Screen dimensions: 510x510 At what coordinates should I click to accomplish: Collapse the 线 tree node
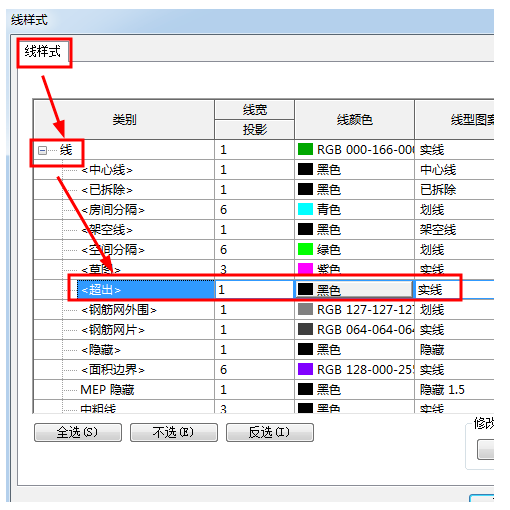42,150
